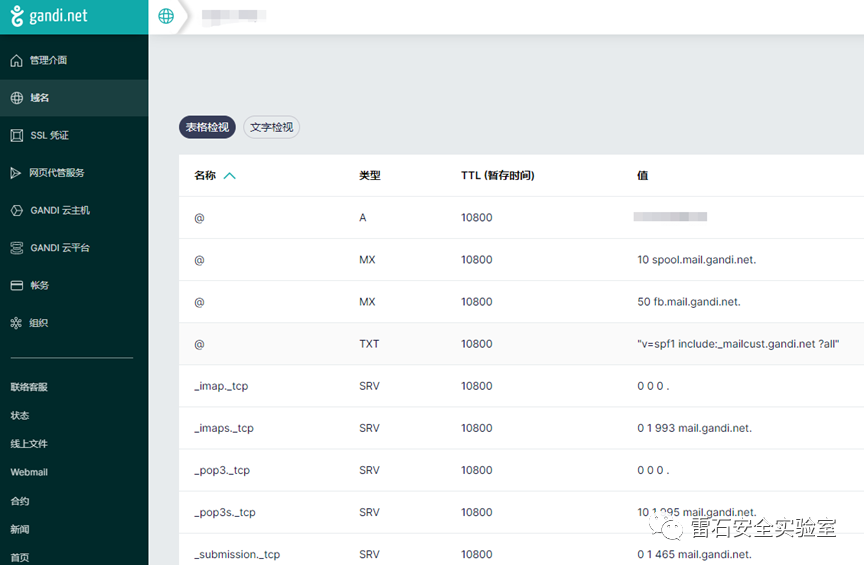Viewport: 864px width, 565px height.
Task: Select the _pop3._tcp record name
Action: click(x=222, y=471)
